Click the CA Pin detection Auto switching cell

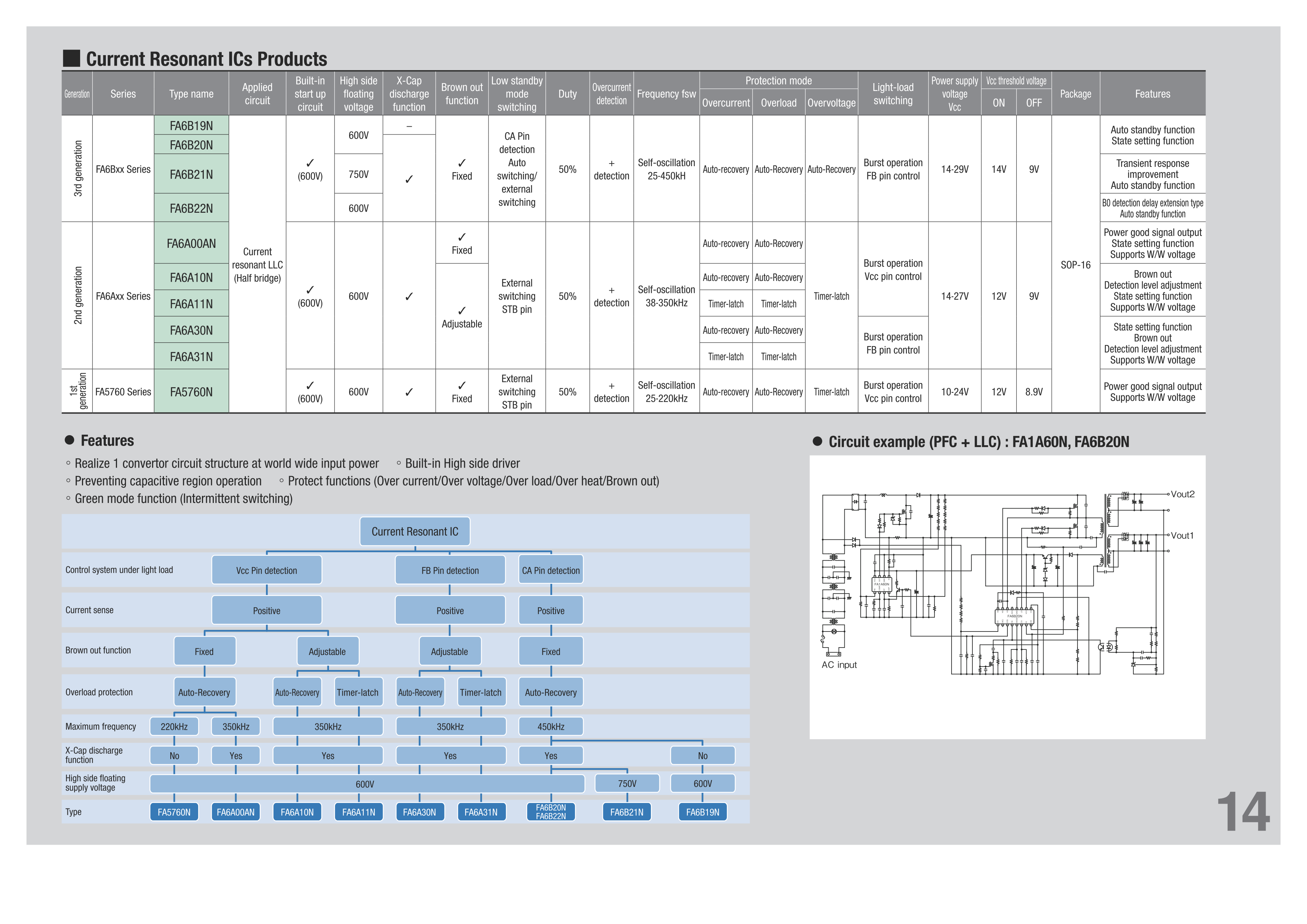pyautogui.click(x=517, y=169)
